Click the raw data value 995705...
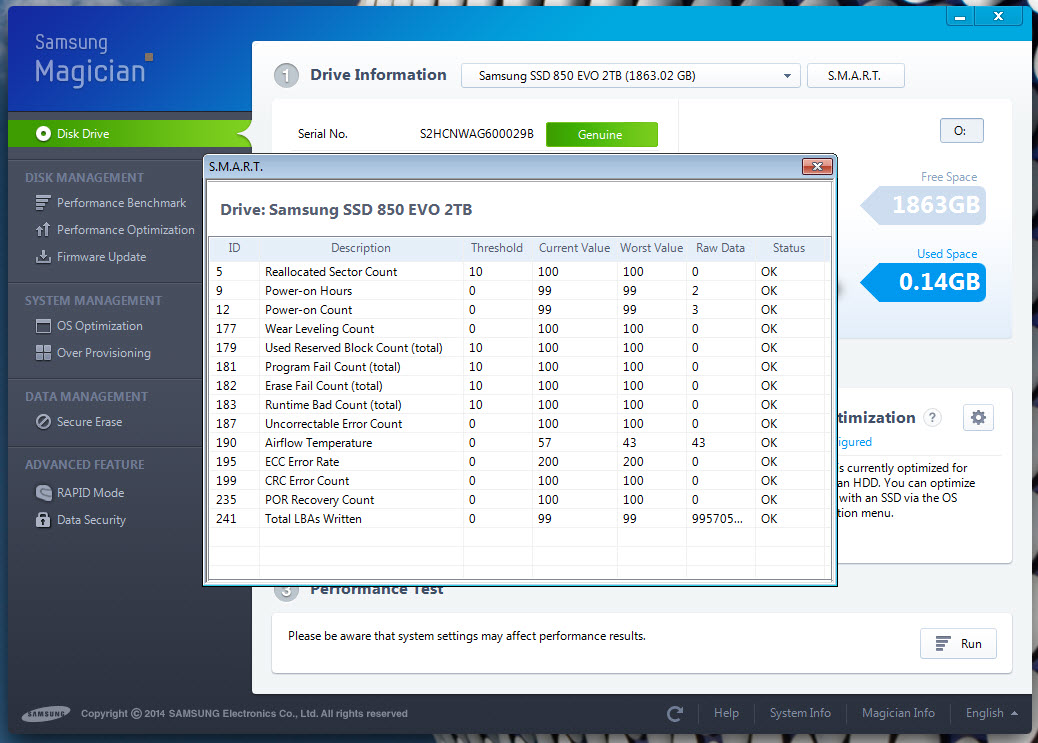Screen dimensions: 1038x743 [717, 519]
